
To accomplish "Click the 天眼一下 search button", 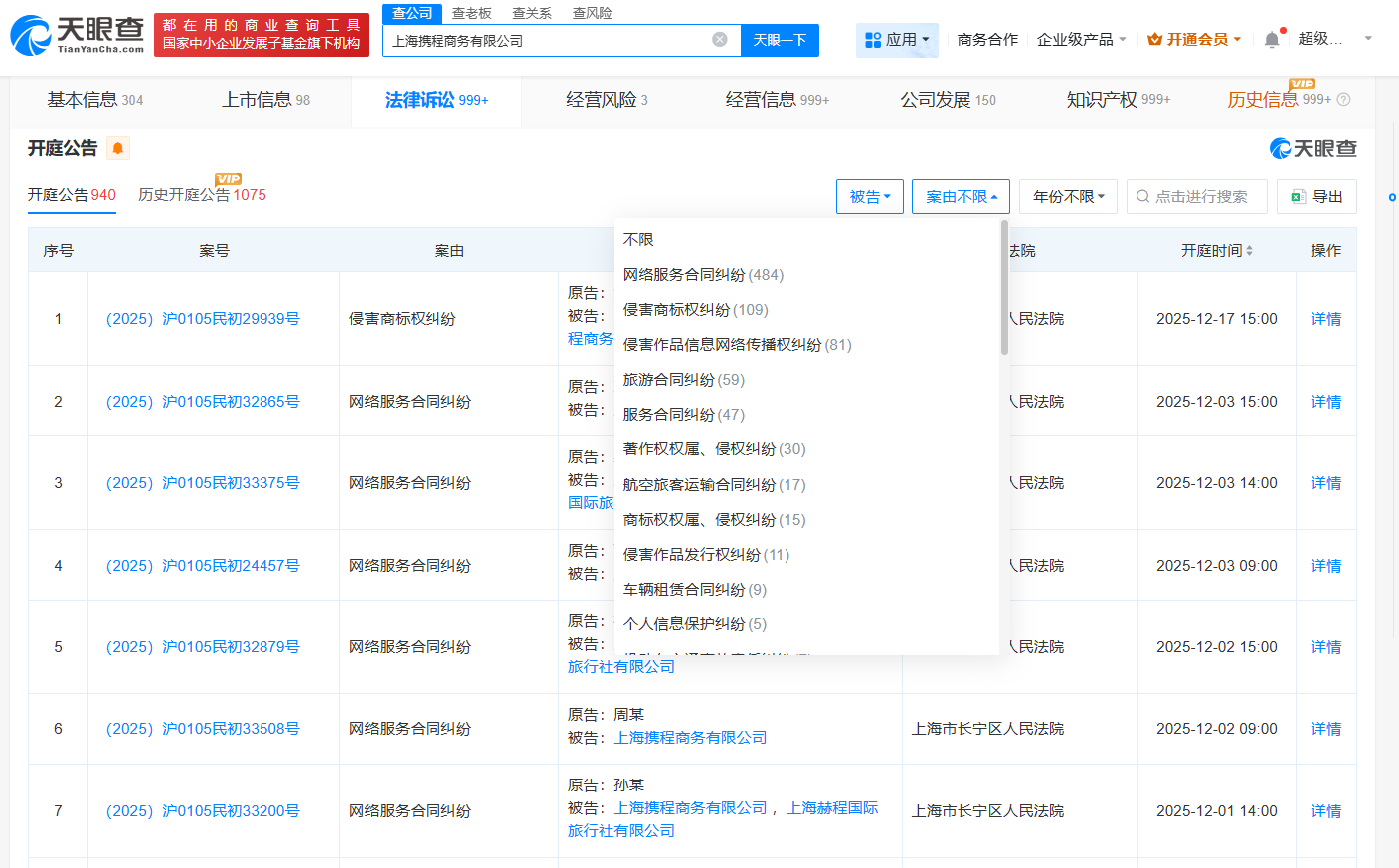I will coord(780,40).
